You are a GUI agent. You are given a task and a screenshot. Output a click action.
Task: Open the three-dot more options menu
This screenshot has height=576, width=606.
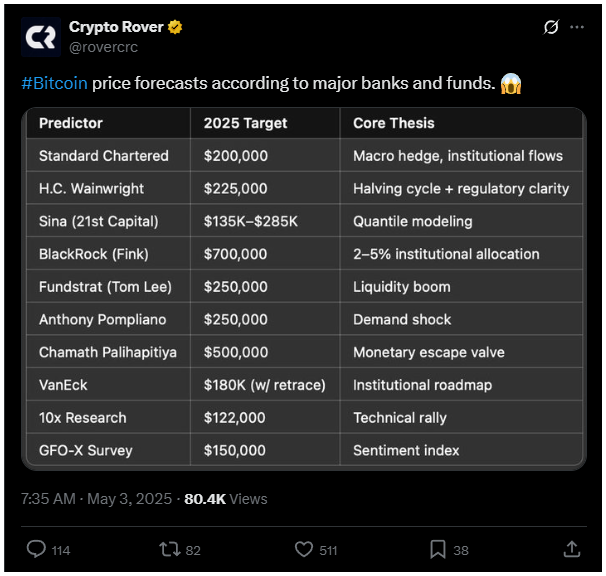click(577, 27)
